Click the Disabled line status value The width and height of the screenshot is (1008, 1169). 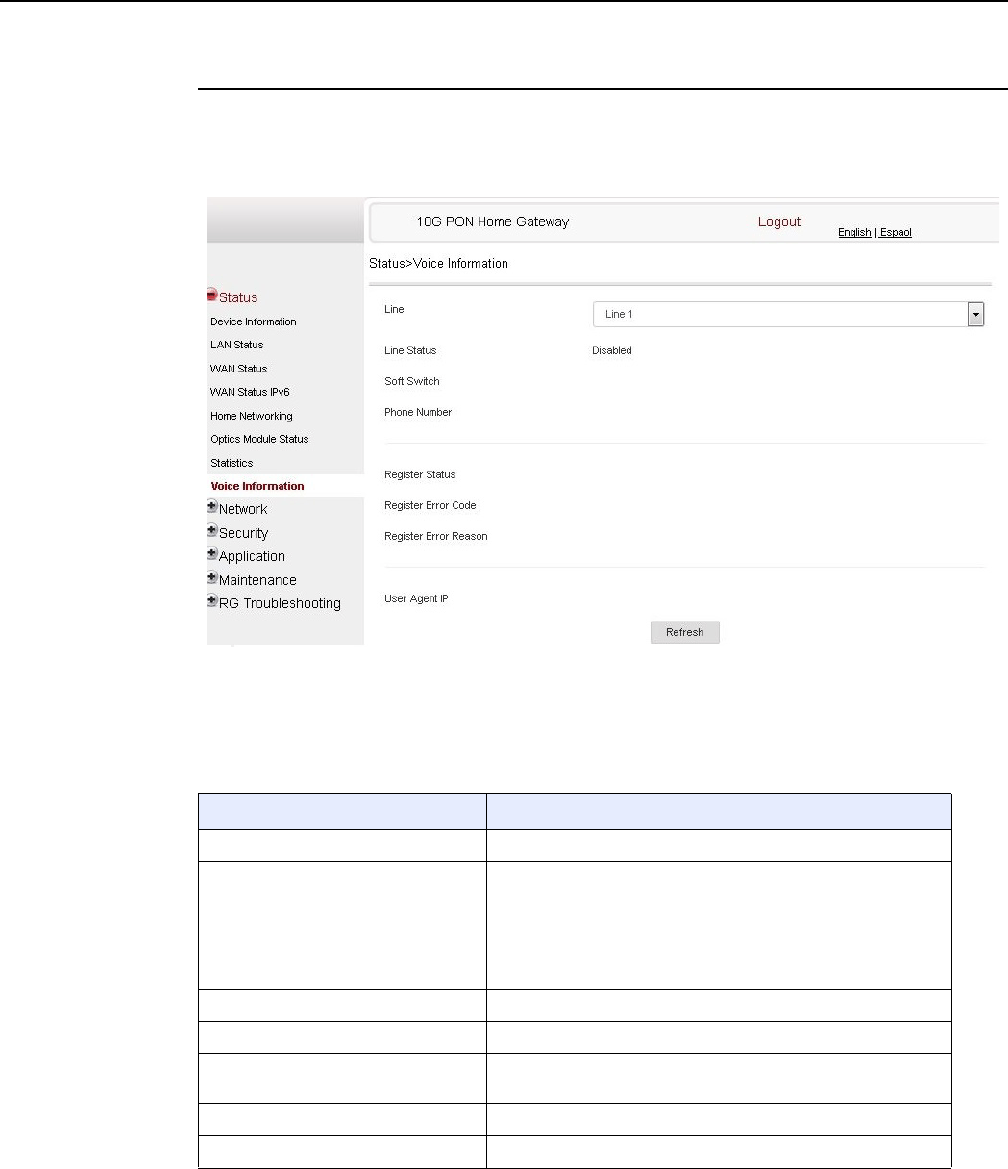point(611,350)
